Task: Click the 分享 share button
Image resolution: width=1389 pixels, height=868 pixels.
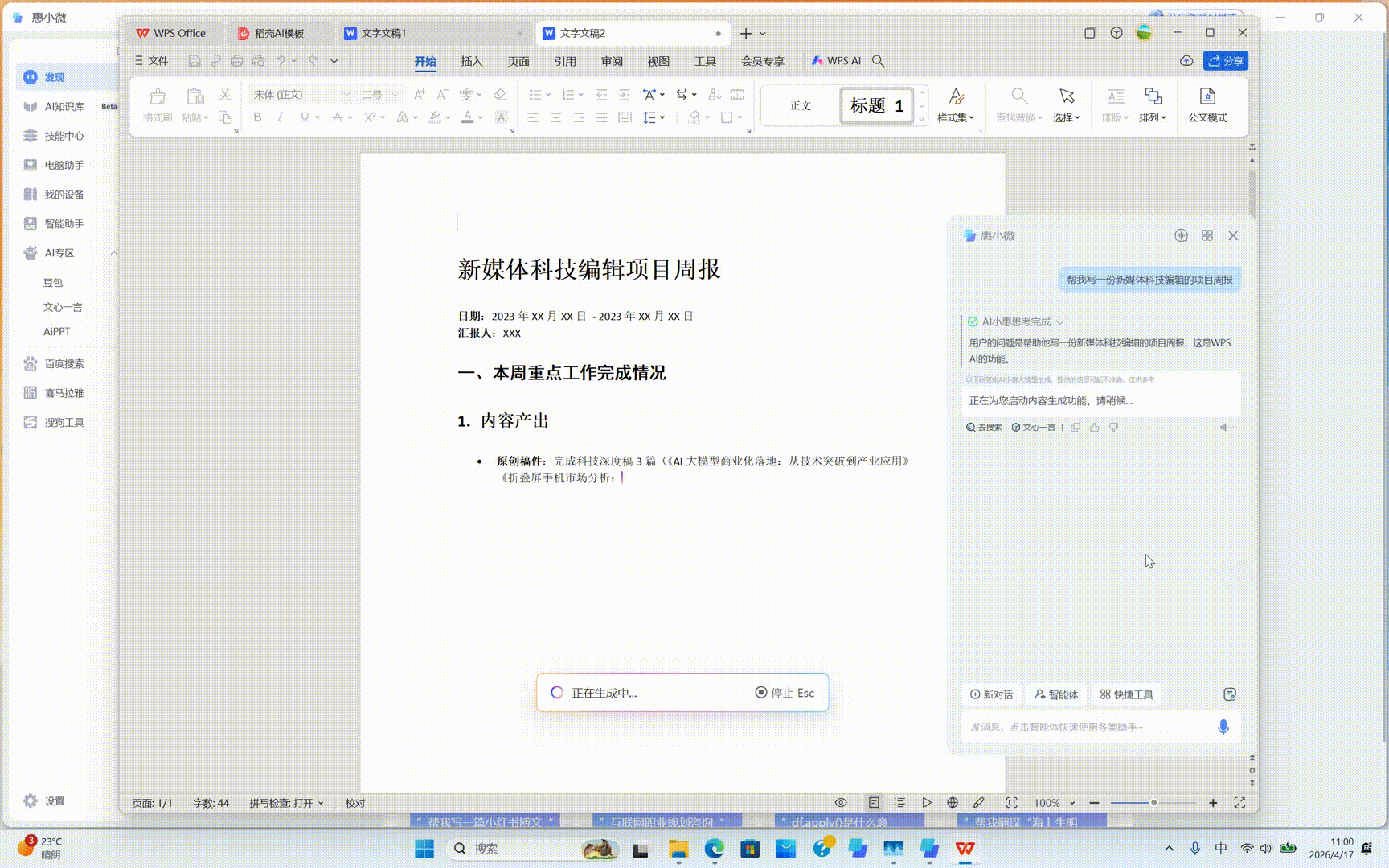Action: pos(1225,61)
